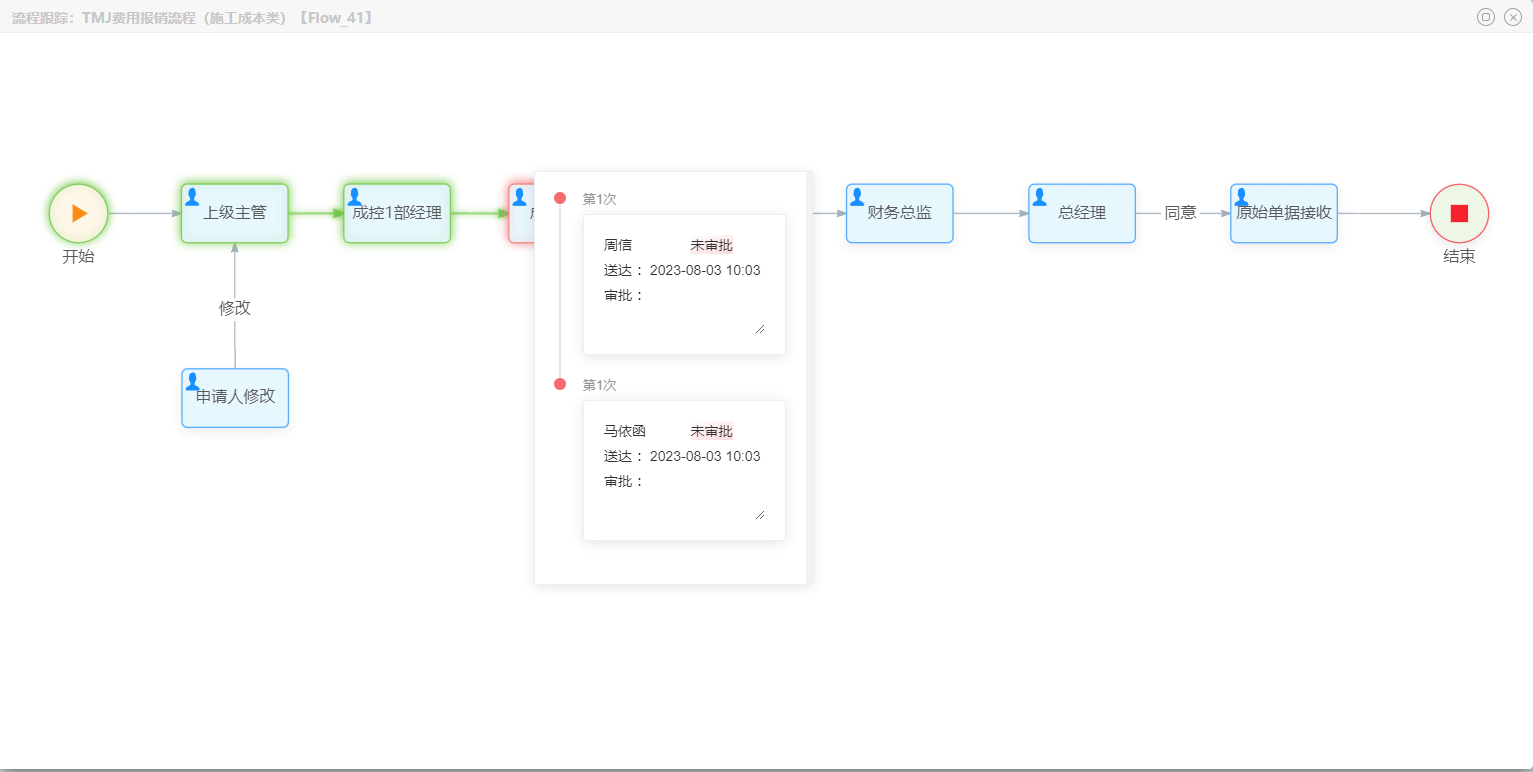Click second red timeline dot 第1次
The image size is (1533, 772).
(x=560, y=384)
